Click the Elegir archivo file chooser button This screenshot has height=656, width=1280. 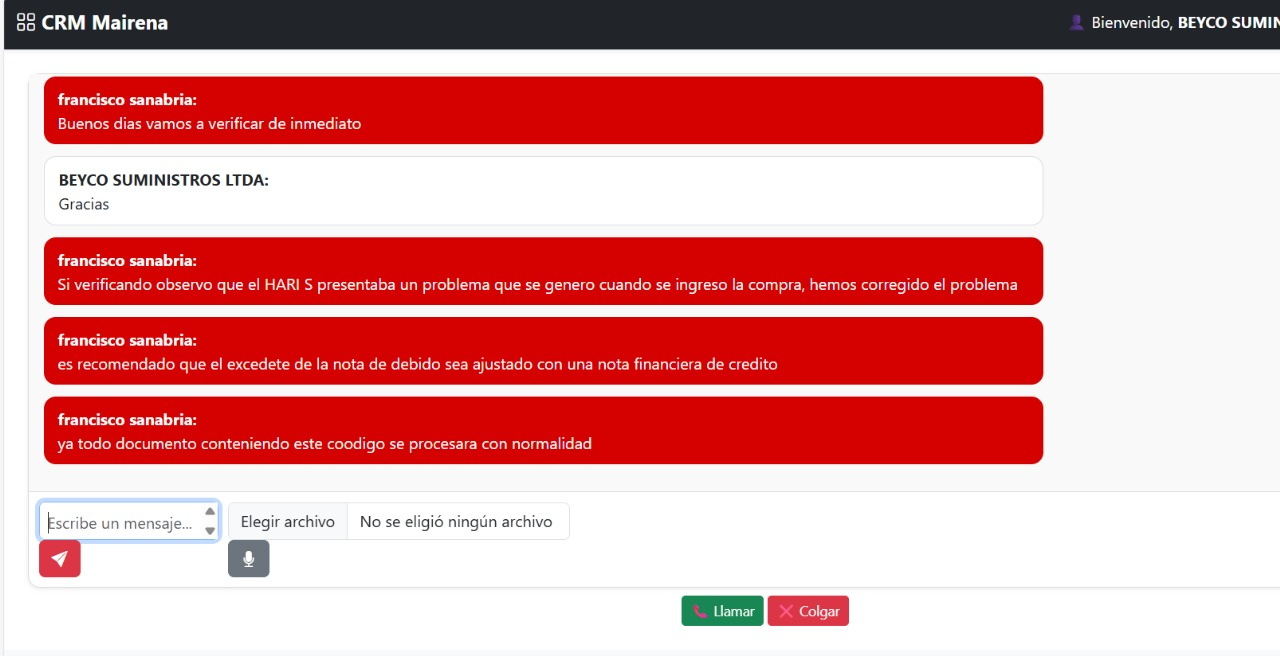coord(288,521)
